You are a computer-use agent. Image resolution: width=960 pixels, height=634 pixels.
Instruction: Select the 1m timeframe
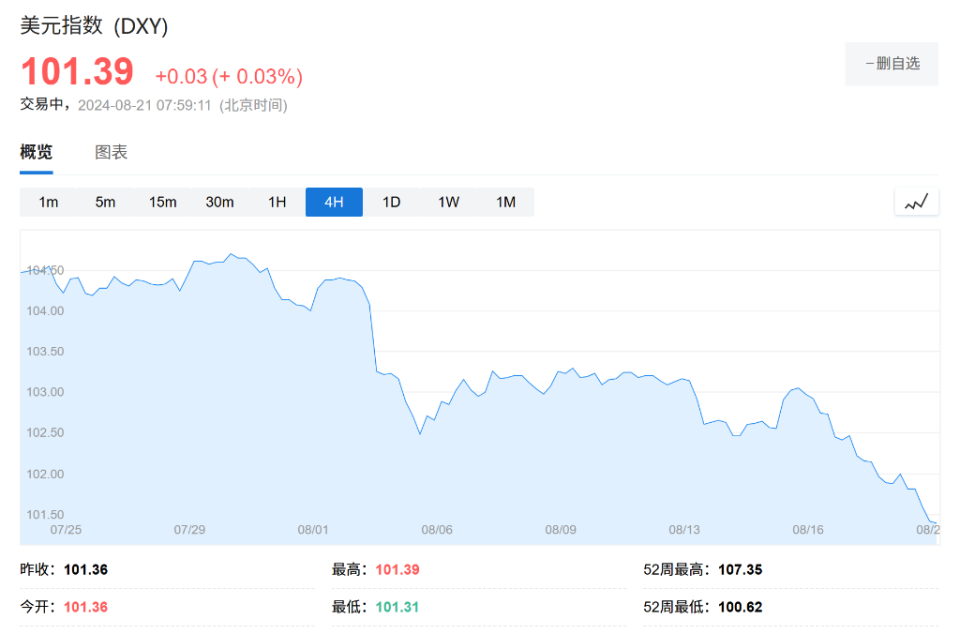point(48,202)
